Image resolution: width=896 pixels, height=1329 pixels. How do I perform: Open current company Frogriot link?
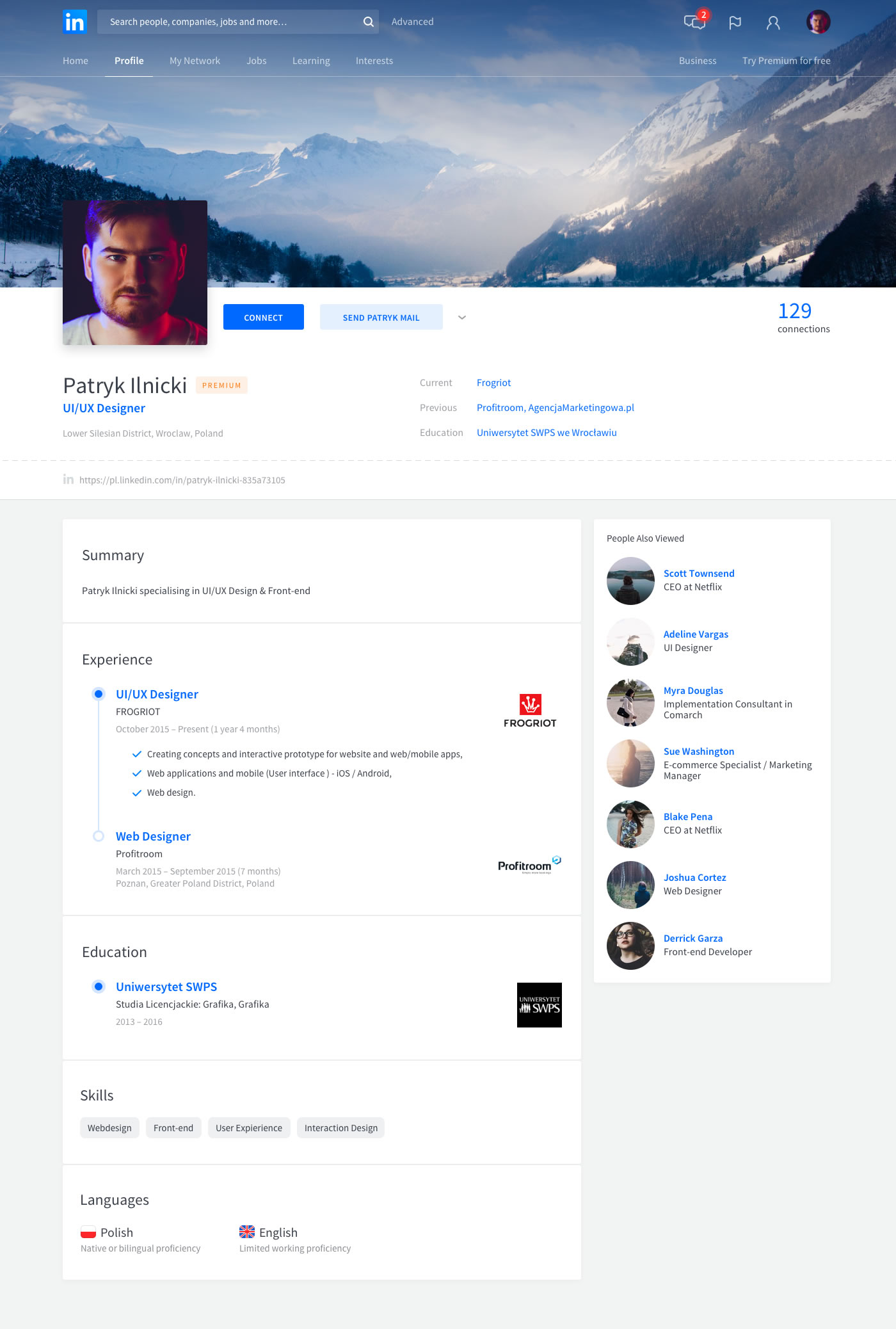[494, 383]
